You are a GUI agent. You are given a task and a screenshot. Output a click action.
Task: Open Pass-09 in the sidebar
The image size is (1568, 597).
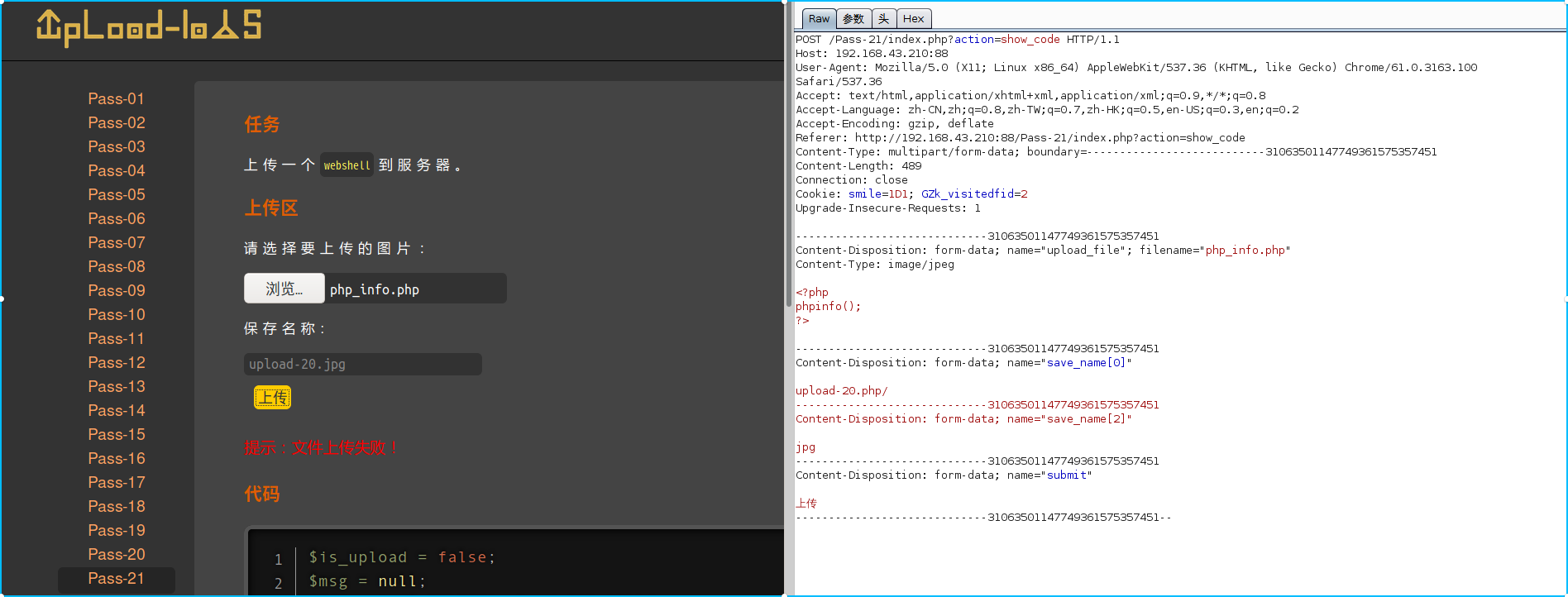pos(117,290)
